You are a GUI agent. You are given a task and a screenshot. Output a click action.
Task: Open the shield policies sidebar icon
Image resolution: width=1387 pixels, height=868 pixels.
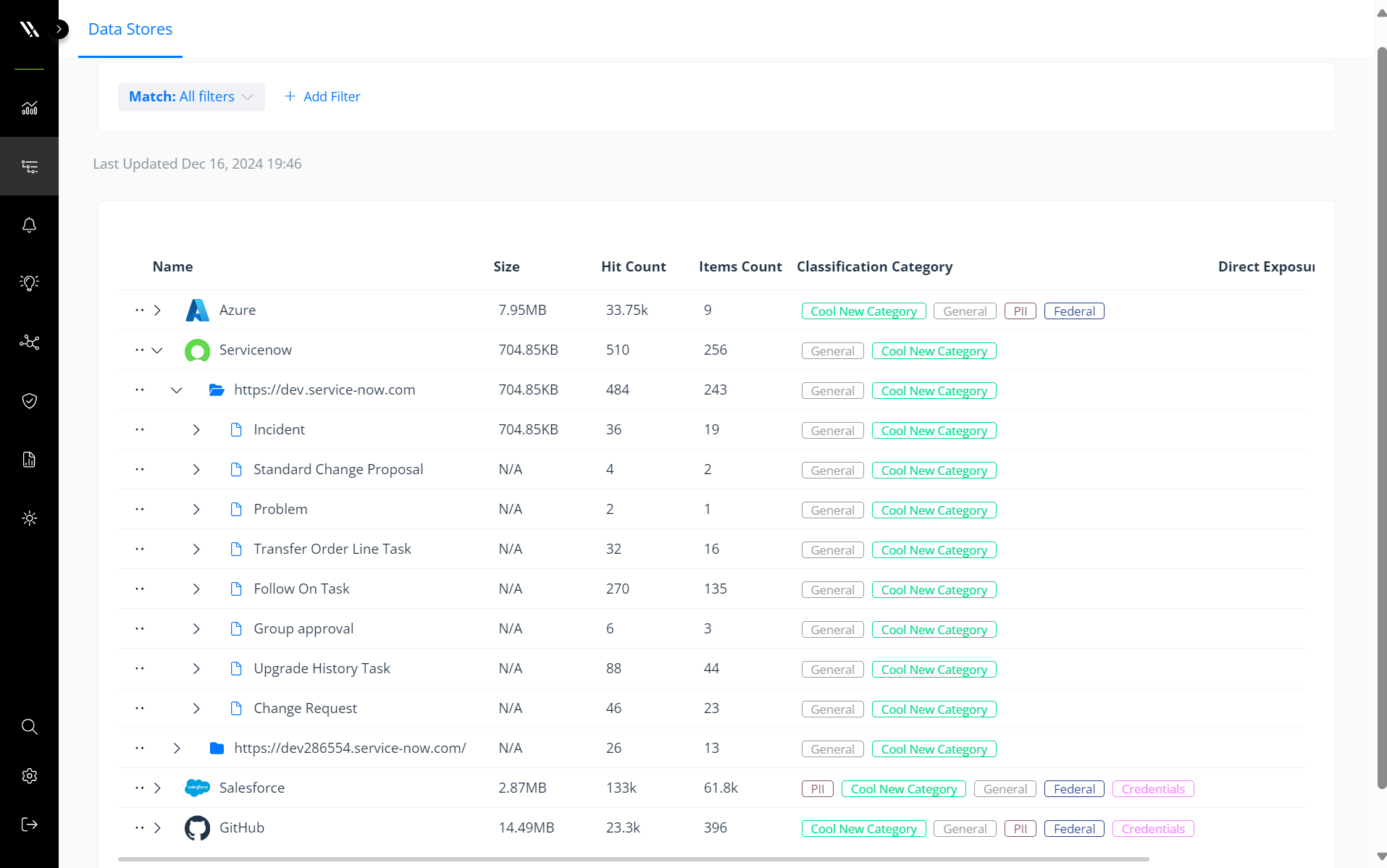coord(29,401)
